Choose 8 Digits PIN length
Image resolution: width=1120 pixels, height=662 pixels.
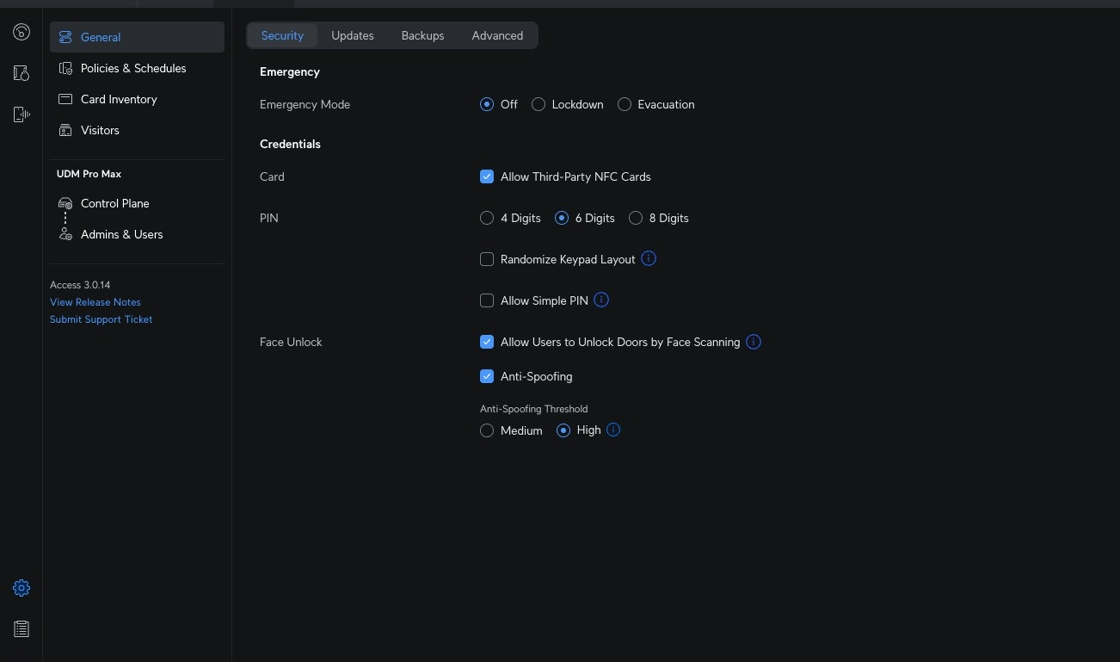point(636,218)
